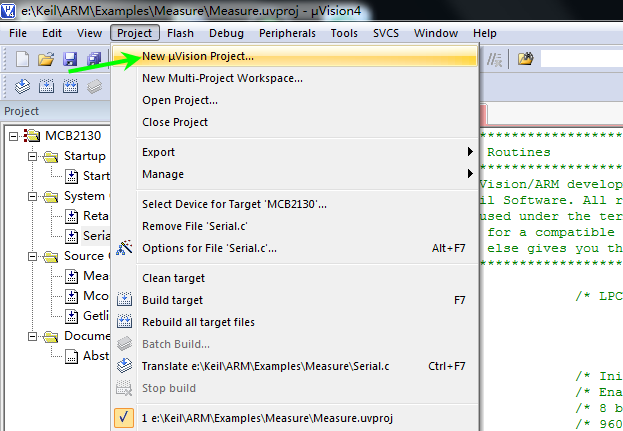Click the find in files folder icon
This screenshot has height=431, width=623.
[525, 60]
